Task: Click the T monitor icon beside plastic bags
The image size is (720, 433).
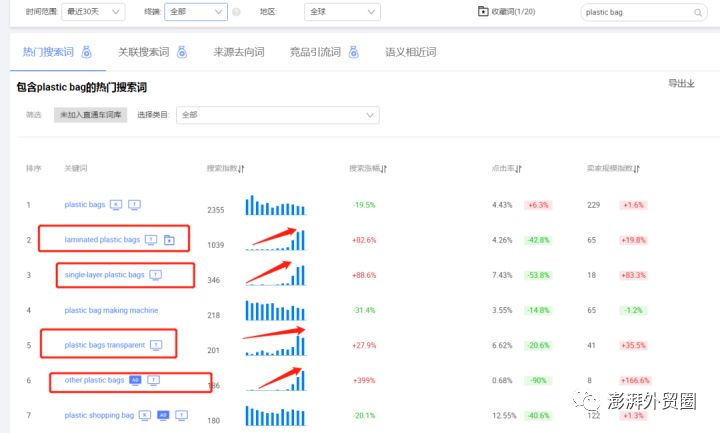Action: click(x=135, y=205)
